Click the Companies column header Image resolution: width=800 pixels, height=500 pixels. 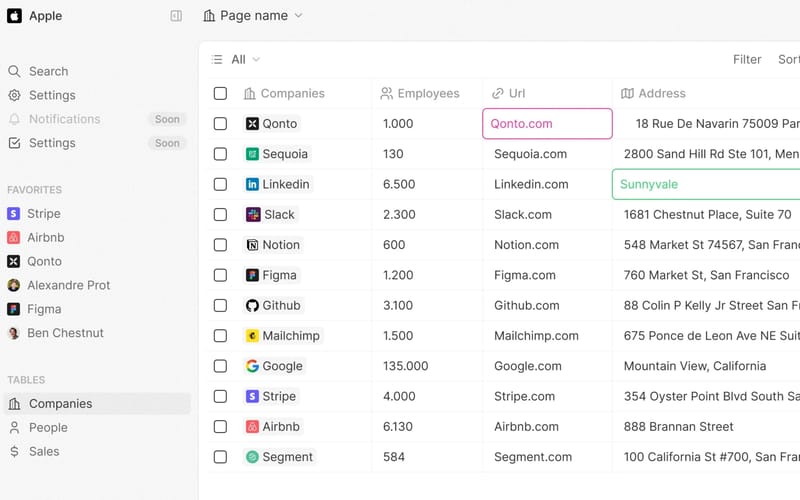tap(285, 93)
